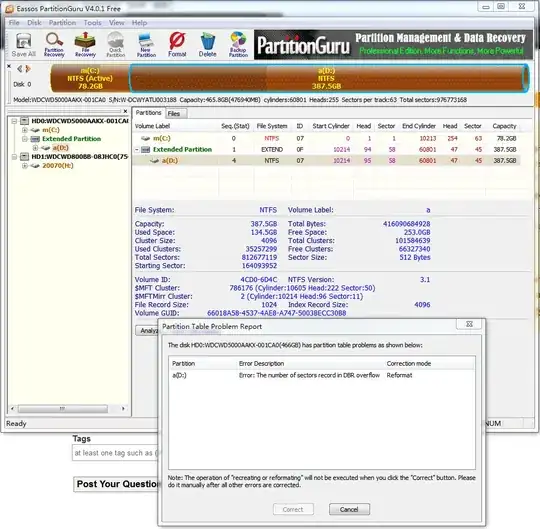Click the Volume GUID value text
This screenshot has width=540, height=529.
[x=277, y=313]
